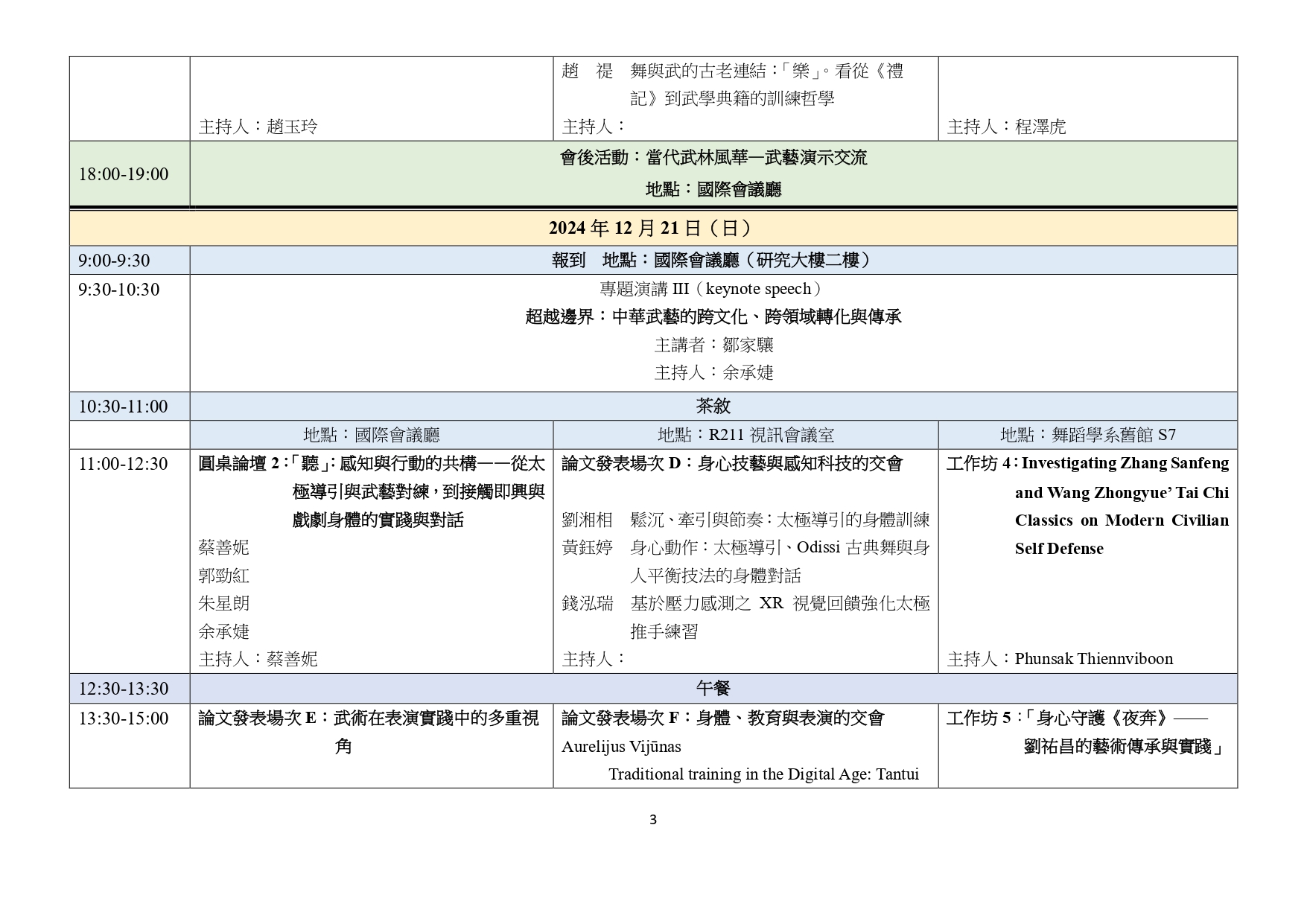Screen dimensions: 1307x924
Task: Click the 地點：R211 視訊會議室 header
Action: 745,435
